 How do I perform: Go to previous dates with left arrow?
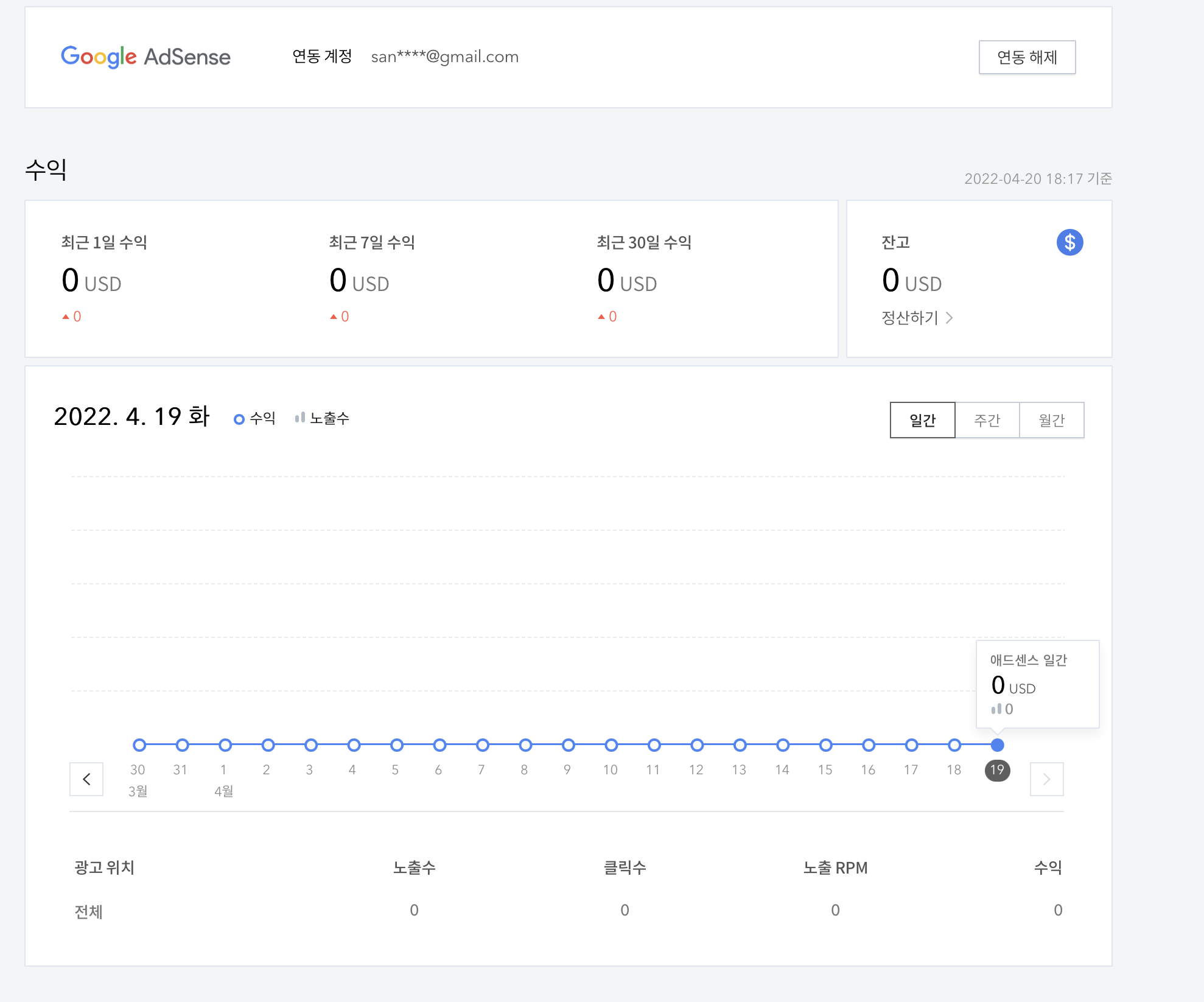pyautogui.click(x=86, y=779)
